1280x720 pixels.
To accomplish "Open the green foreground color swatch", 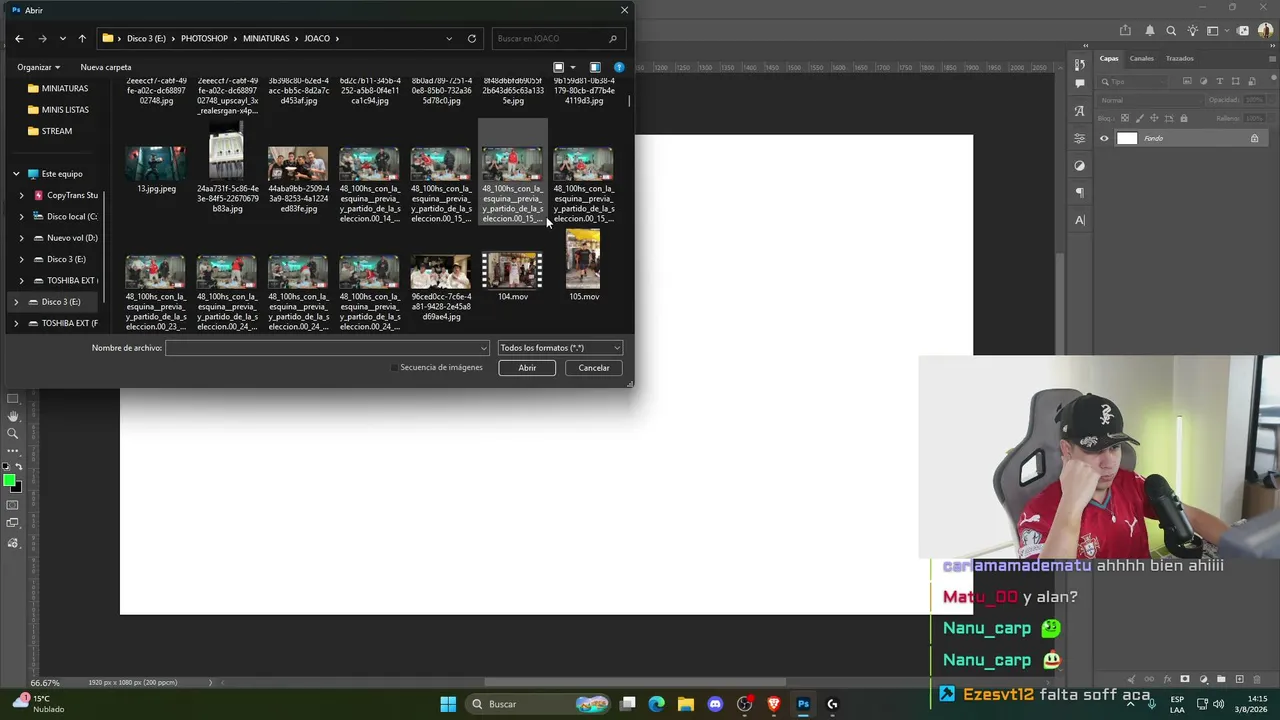I will click(x=9, y=481).
